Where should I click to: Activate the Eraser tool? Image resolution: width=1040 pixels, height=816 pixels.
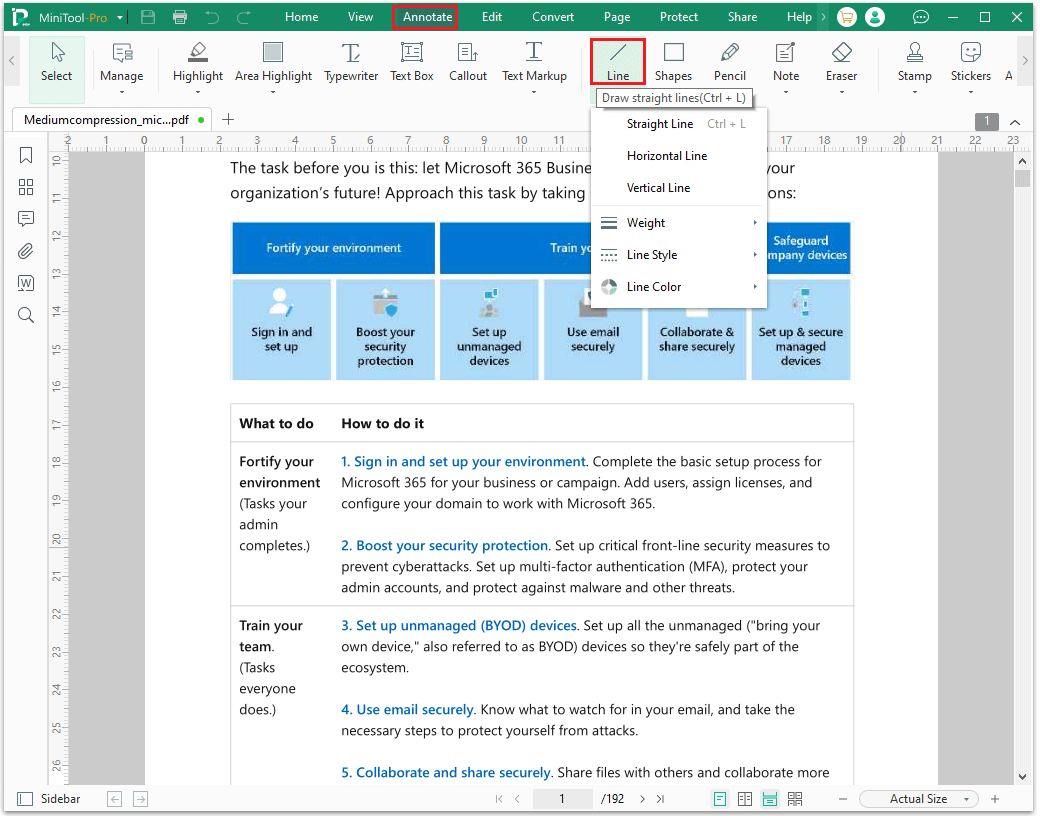click(841, 62)
